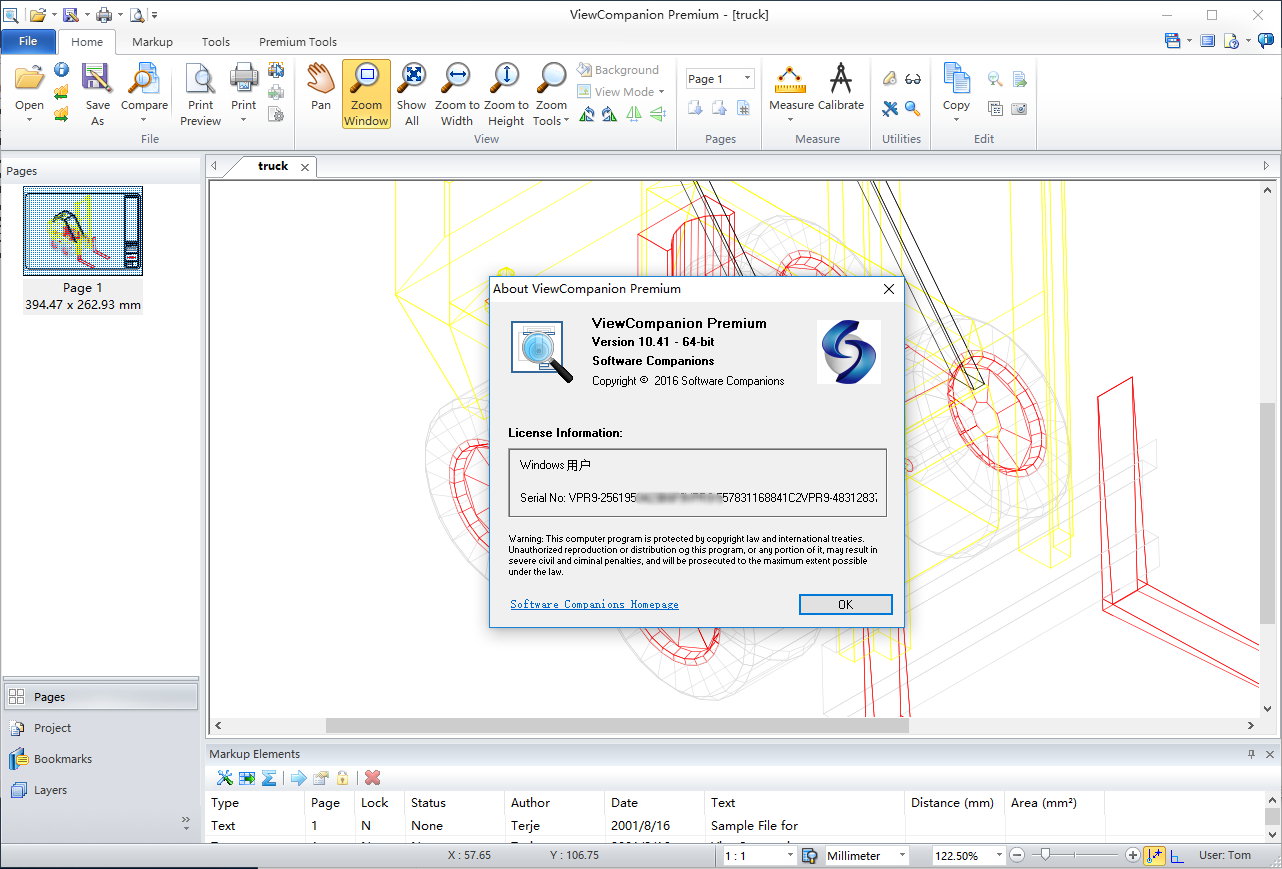Click OK in the About dialog
Image resolution: width=1282 pixels, height=869 pixels.
[x=845, y=604]
